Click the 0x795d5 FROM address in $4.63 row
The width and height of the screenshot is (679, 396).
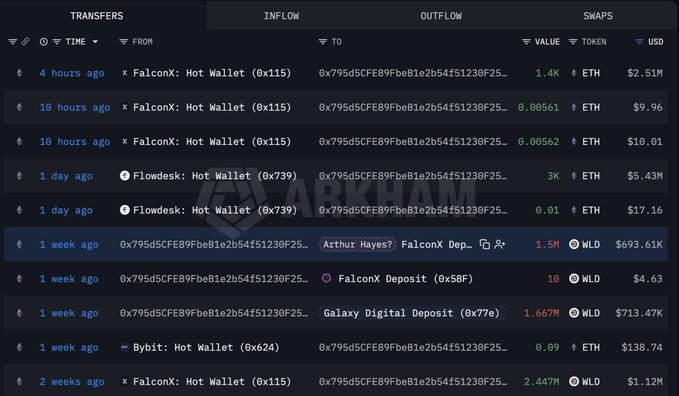coord(214,279)
